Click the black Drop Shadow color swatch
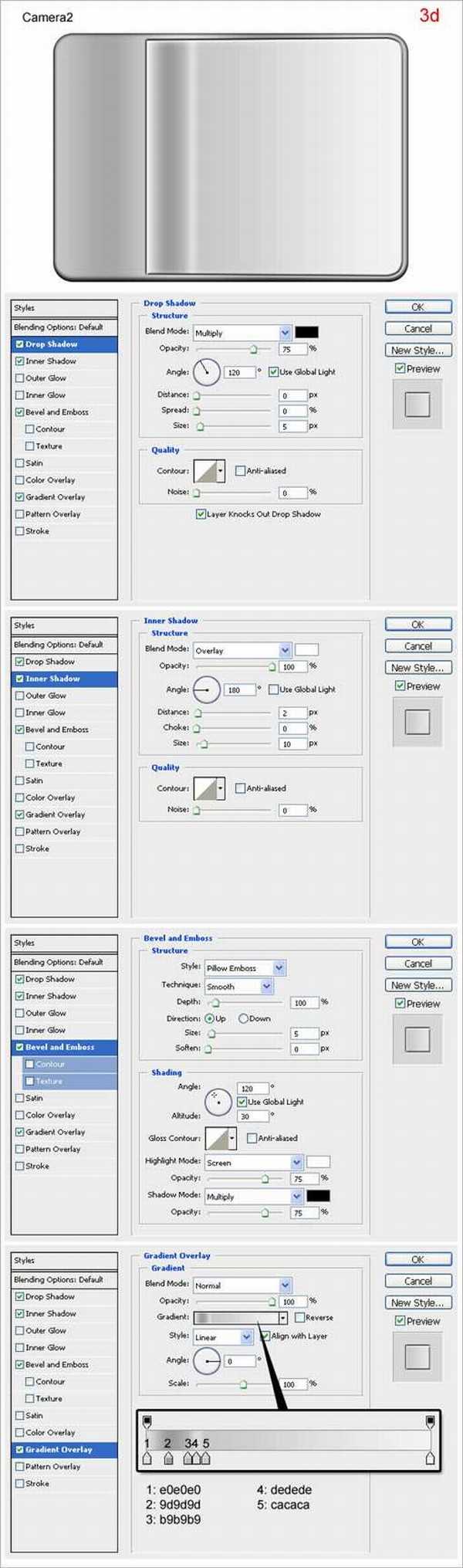 pos(306,332)
